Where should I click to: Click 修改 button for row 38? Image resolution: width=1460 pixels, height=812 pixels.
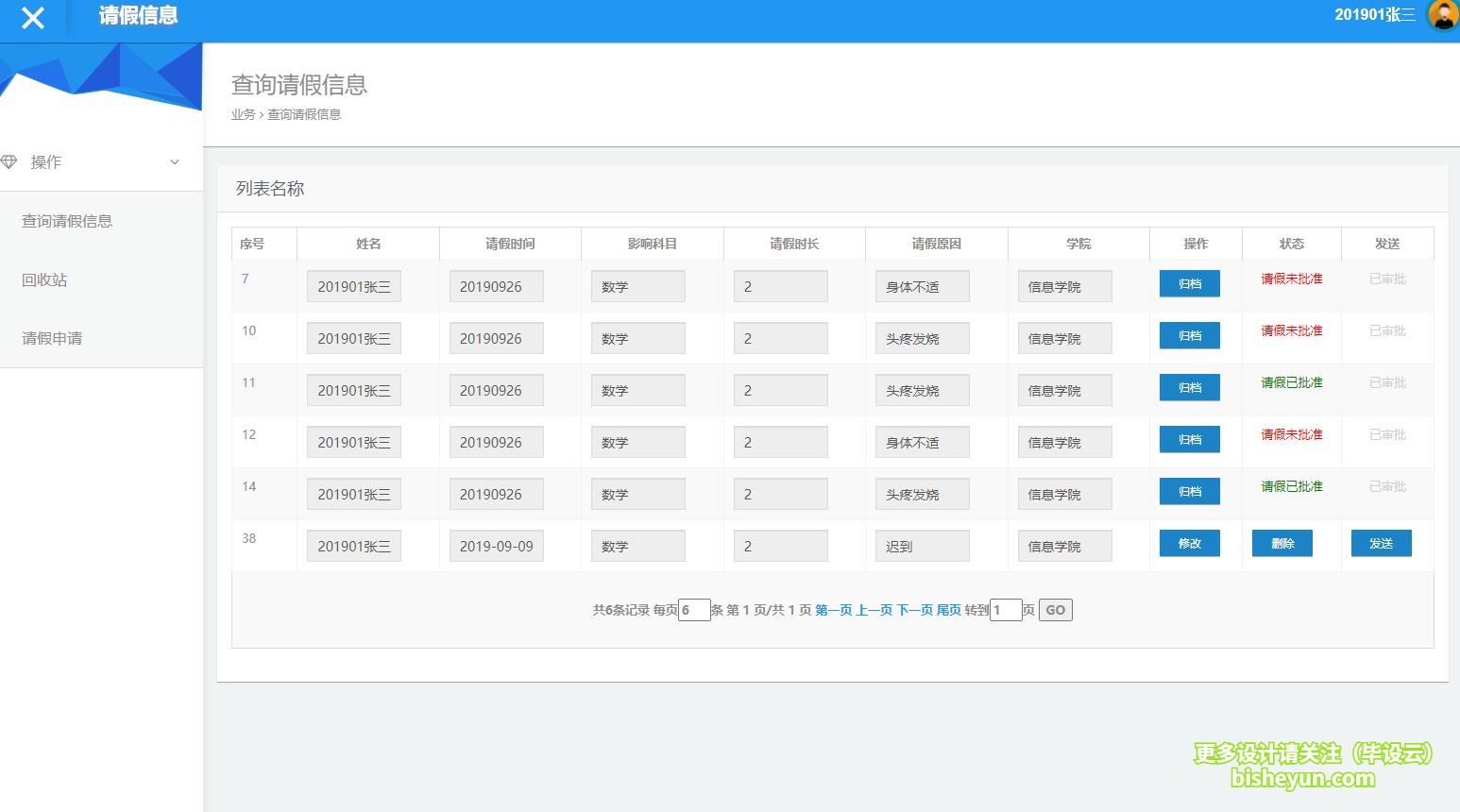[1190, 543]
